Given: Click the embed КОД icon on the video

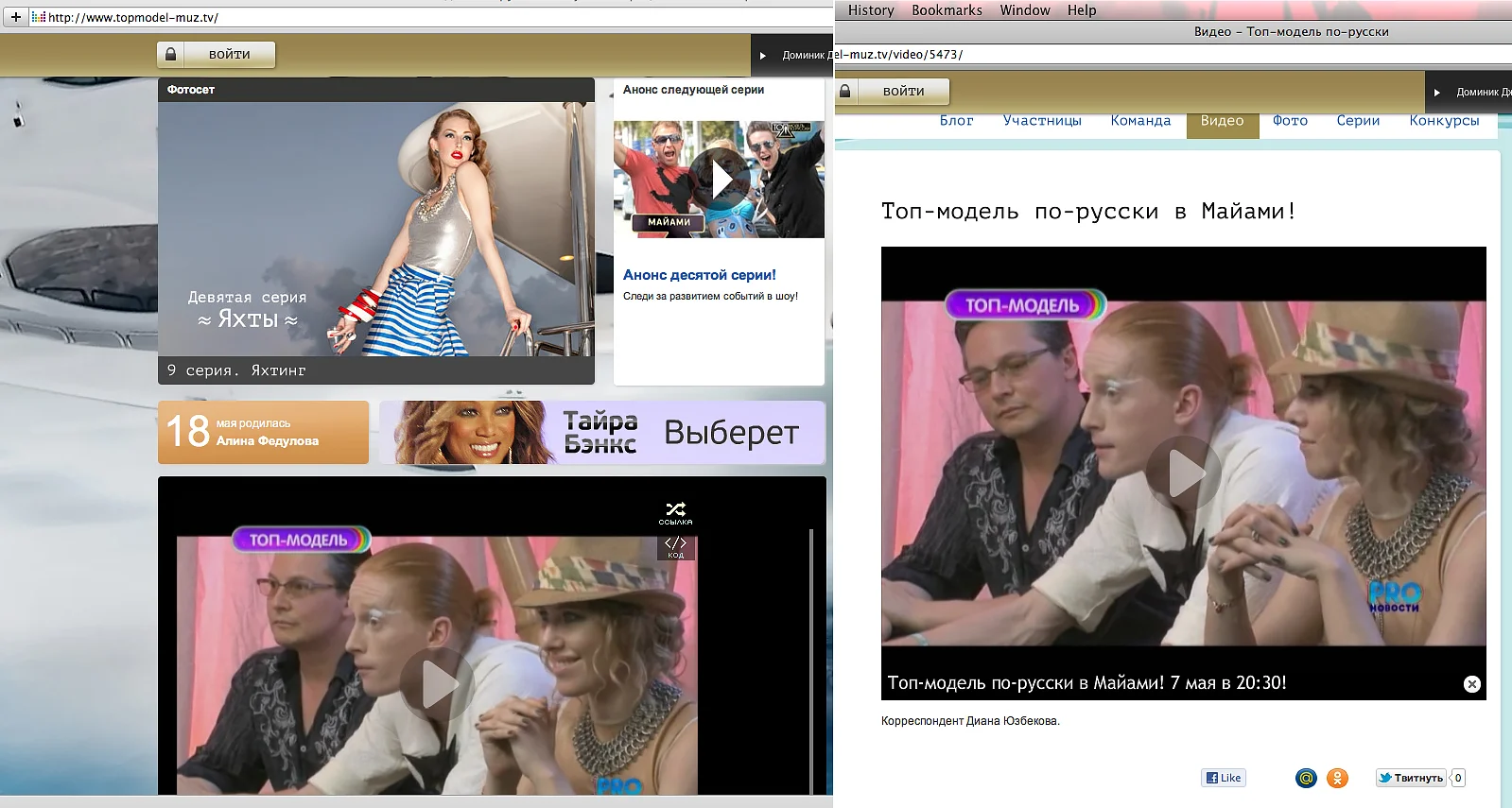Looking at the screenshot, I should 675,547.
